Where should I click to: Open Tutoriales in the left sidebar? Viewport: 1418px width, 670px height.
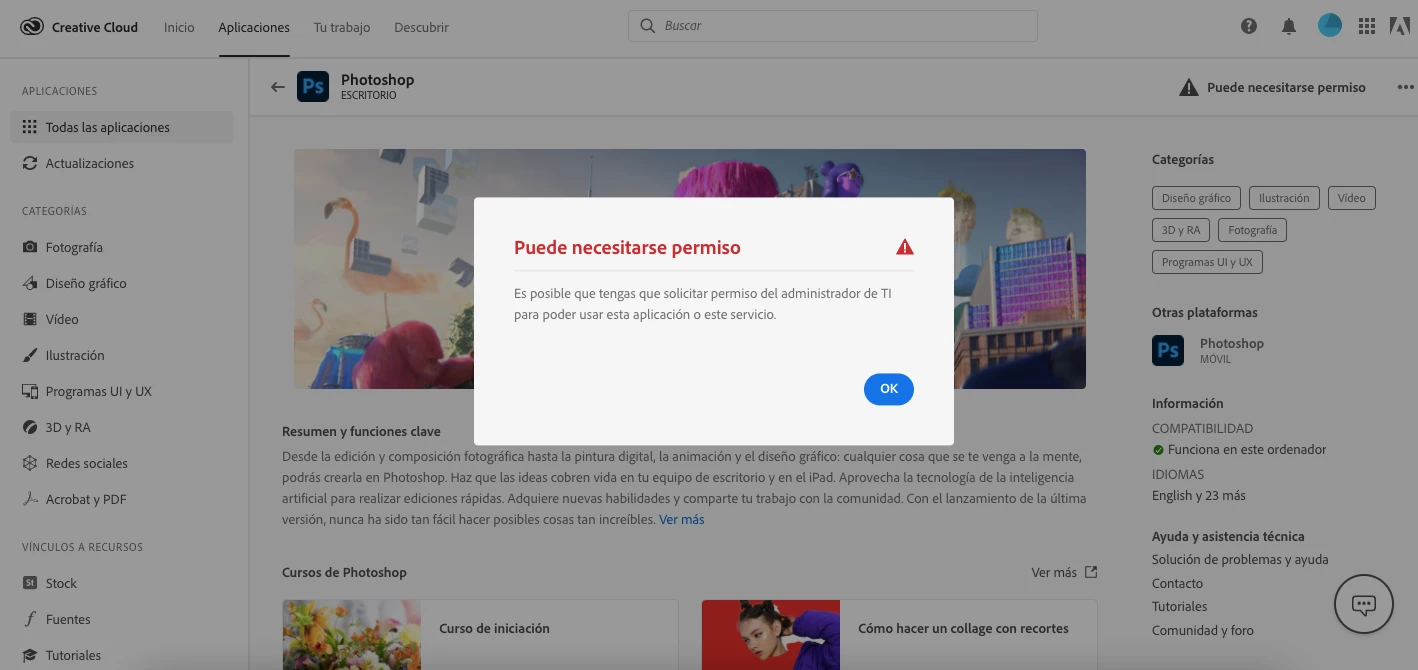click(122, 655)
